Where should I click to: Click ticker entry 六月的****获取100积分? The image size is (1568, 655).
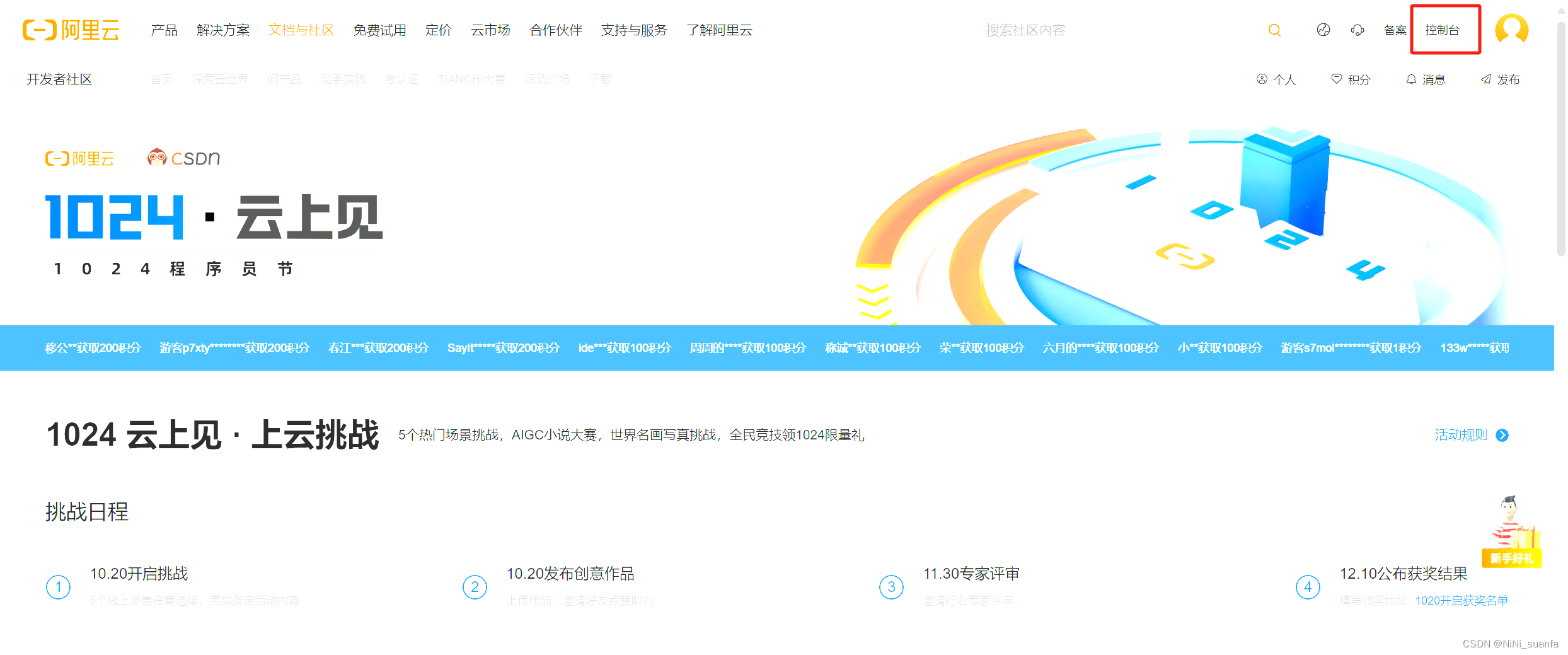tap(1100, 348)
